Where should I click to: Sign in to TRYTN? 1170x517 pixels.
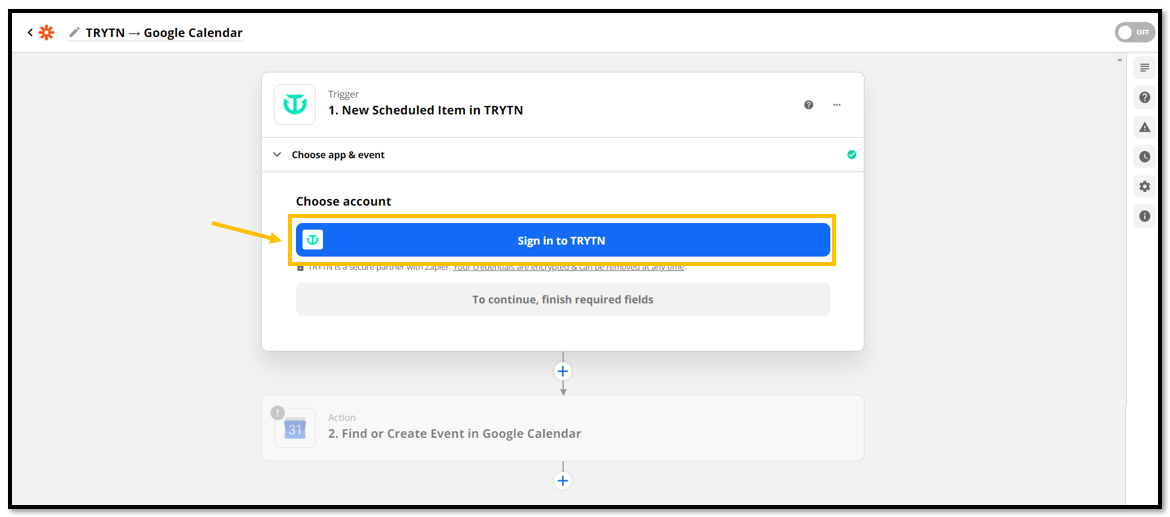[x=563, y=240]
